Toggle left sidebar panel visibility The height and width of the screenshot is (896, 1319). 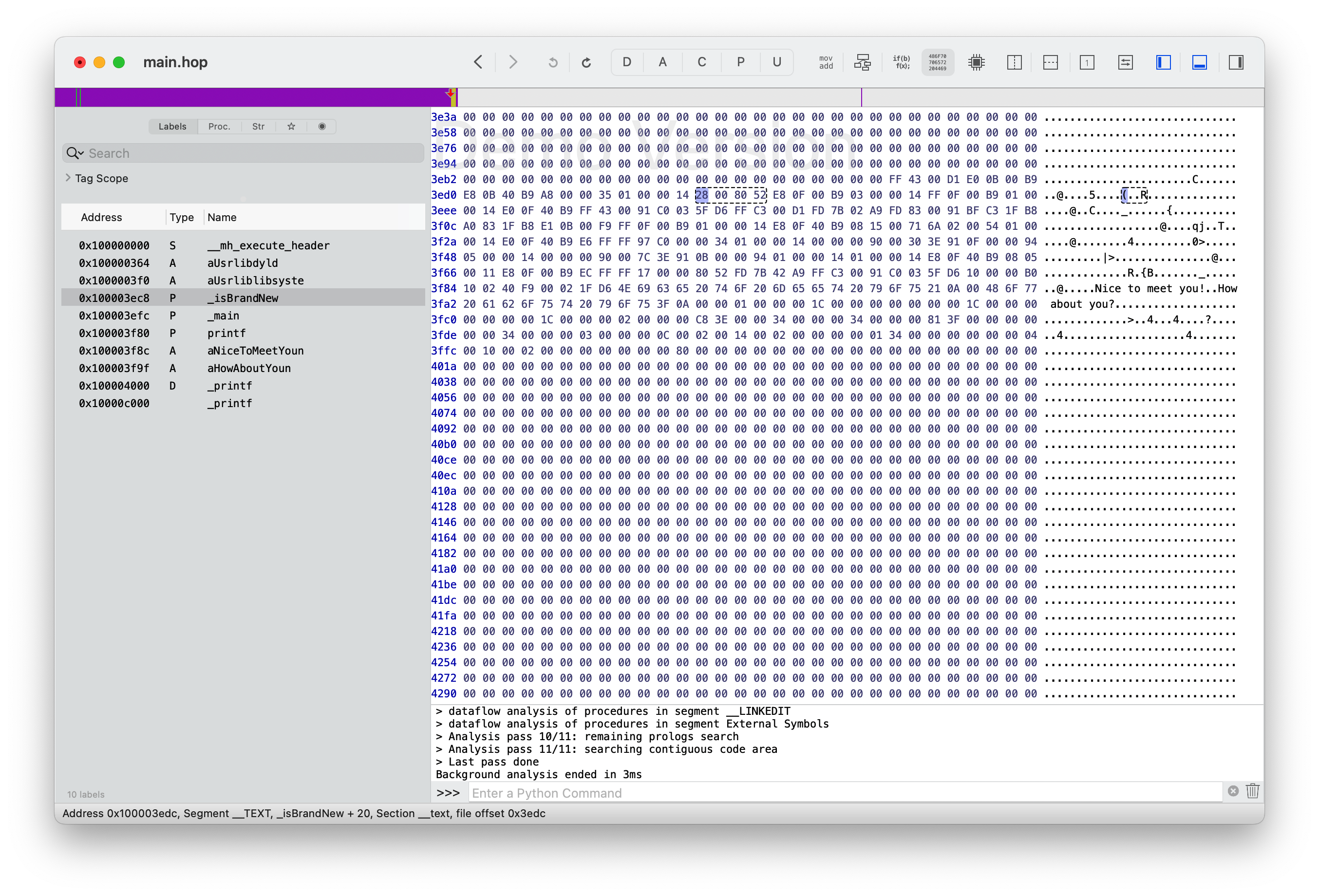pos(1163,62)
